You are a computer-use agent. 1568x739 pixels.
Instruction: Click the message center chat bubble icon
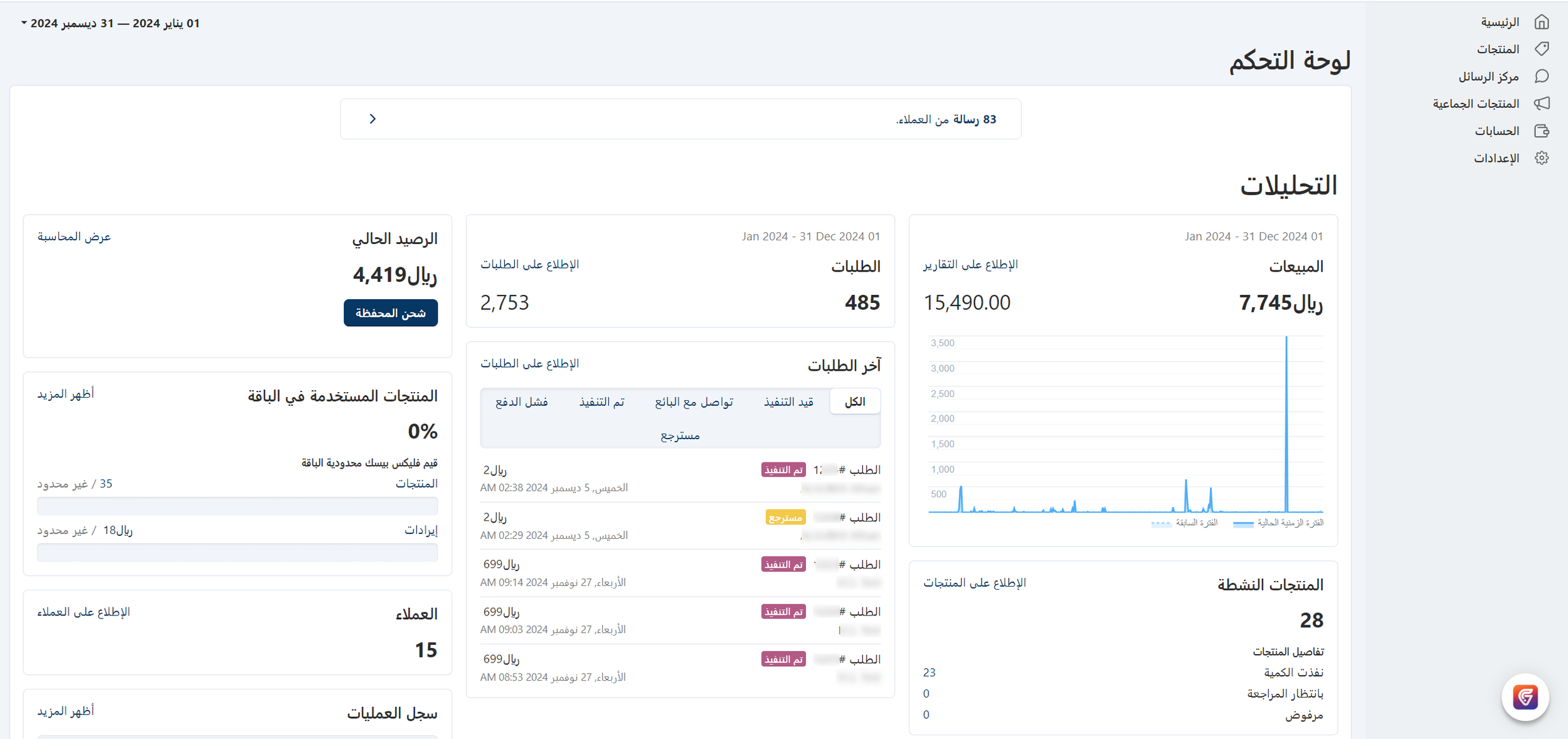click(x=1542, y=77)
